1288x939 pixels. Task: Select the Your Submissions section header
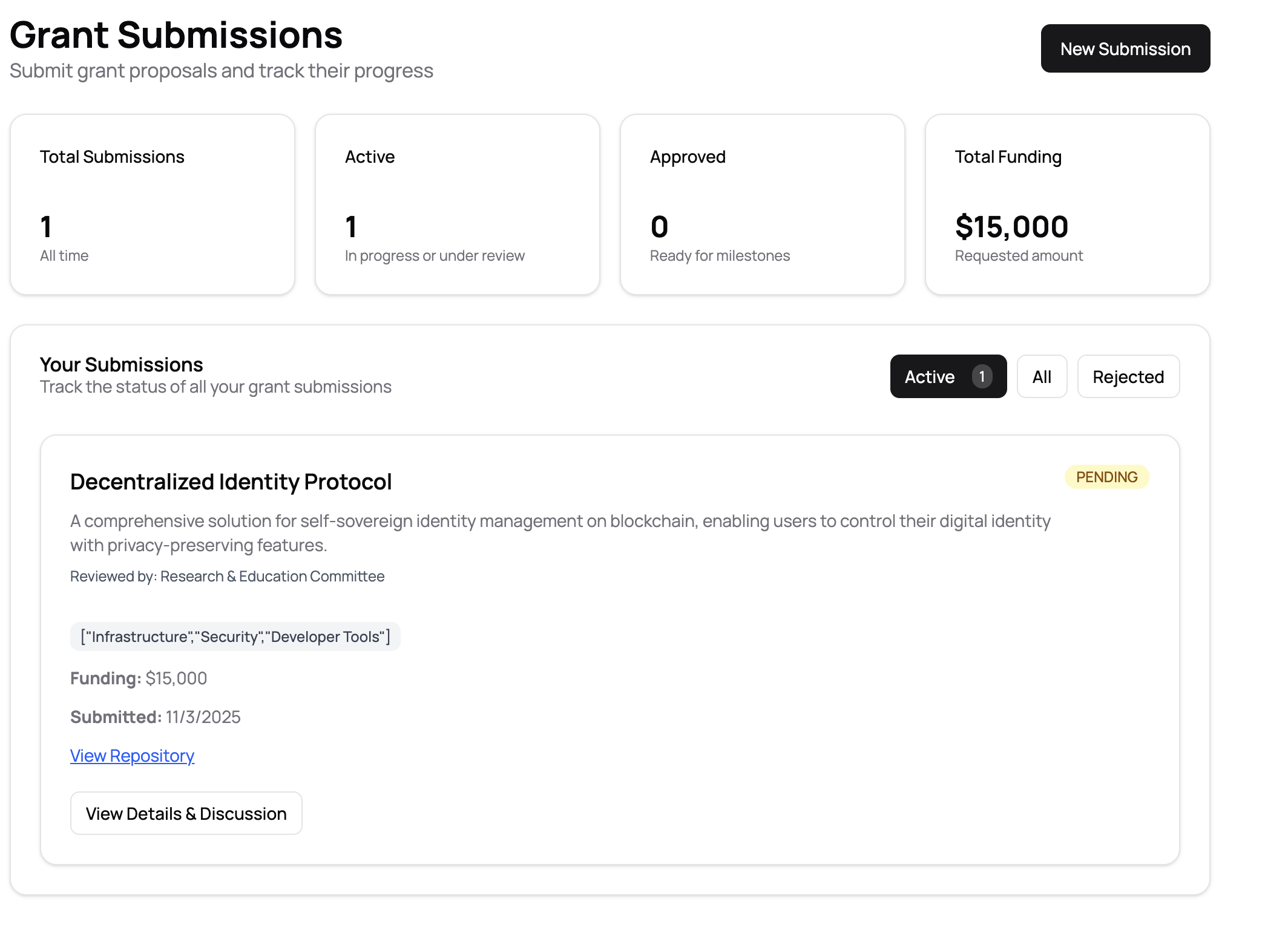coord(121,364)
